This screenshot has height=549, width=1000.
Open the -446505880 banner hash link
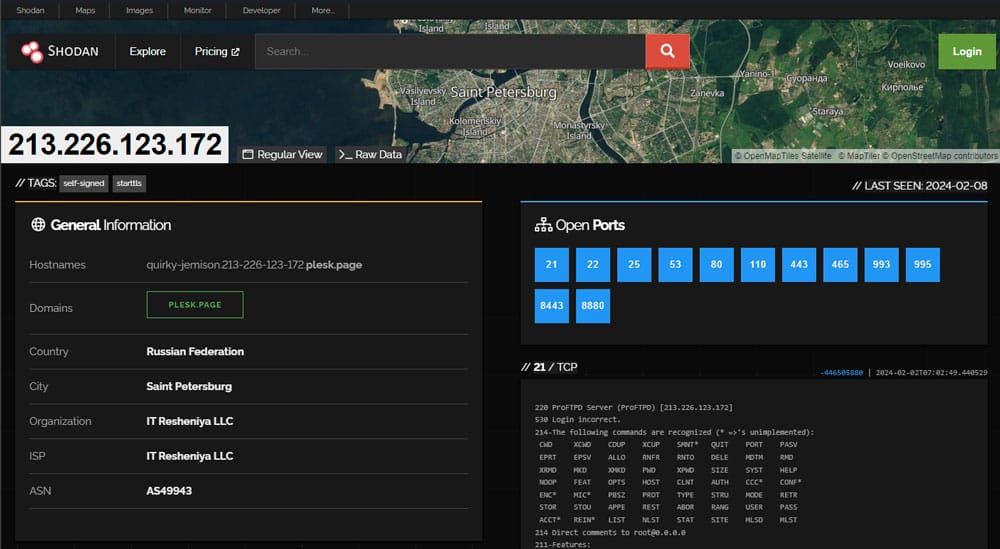point(841,372)
